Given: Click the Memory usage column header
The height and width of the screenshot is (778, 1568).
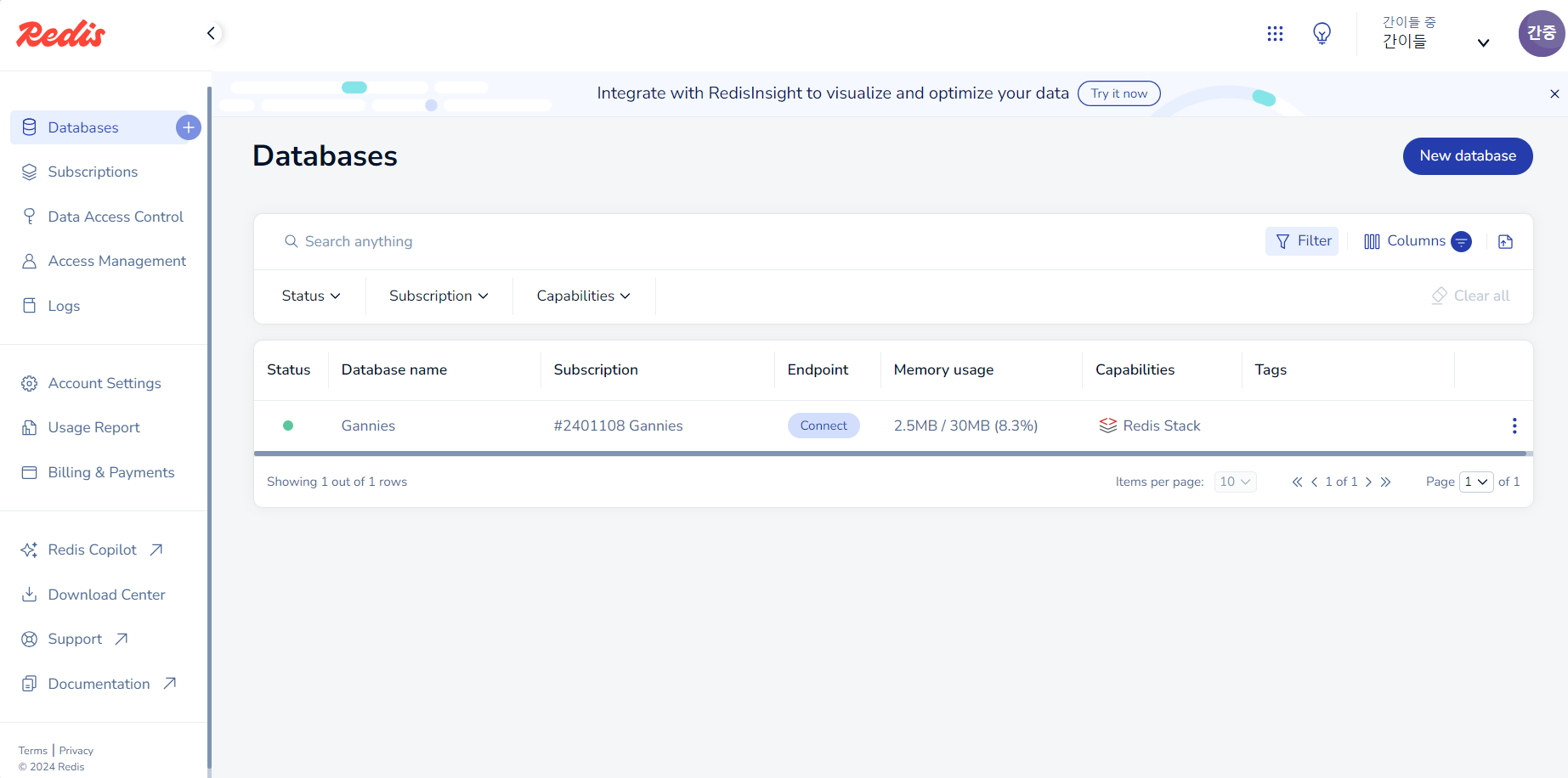Looking at the screenshot, I should click(943, 369).
